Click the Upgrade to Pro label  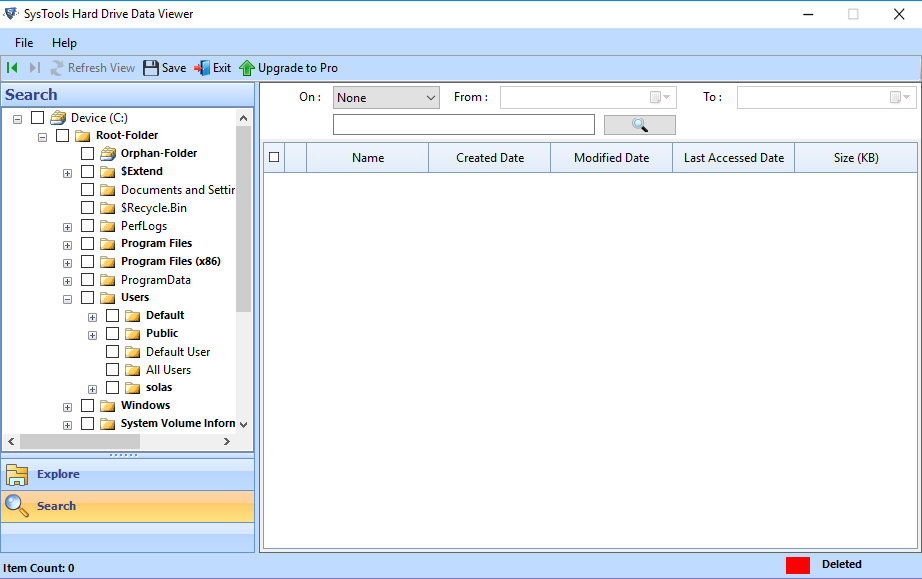tap(298, 68)
